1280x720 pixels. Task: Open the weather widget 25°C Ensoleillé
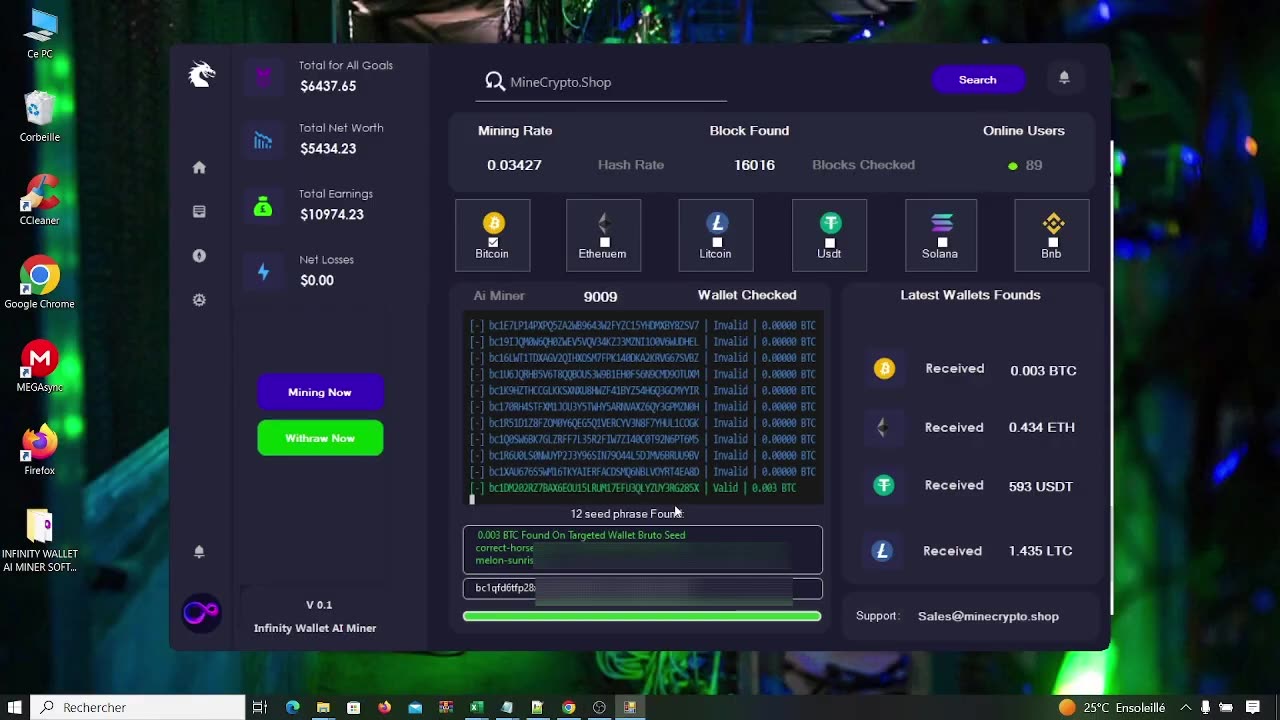pyautogui.click(x=1112, y=707)
